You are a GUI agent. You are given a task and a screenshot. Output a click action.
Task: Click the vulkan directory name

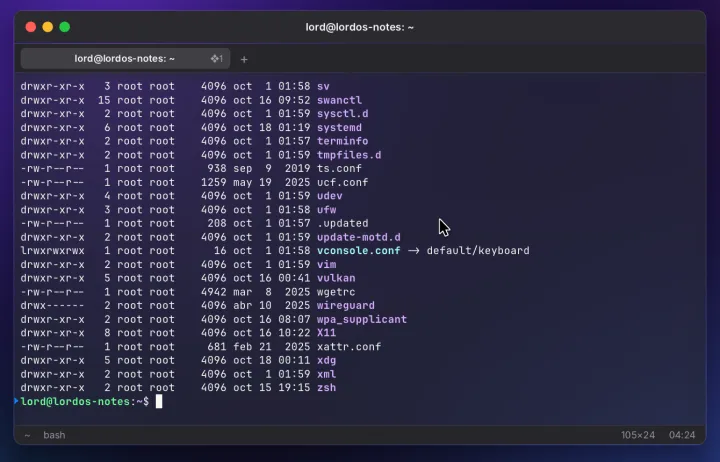tap(336, 278)
